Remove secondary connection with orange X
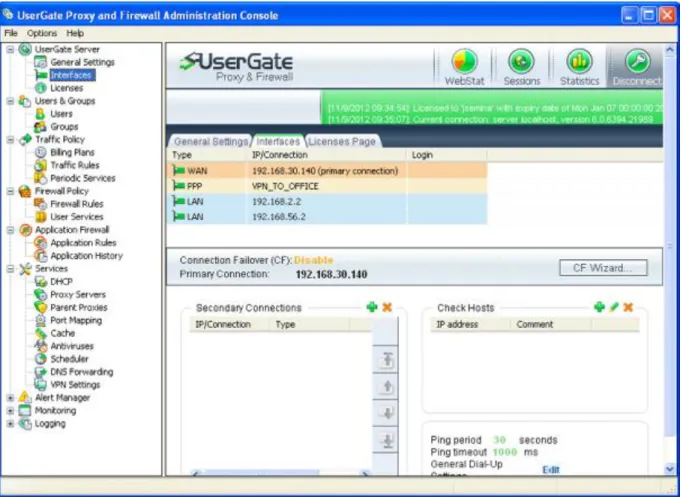 coord(387,307)
